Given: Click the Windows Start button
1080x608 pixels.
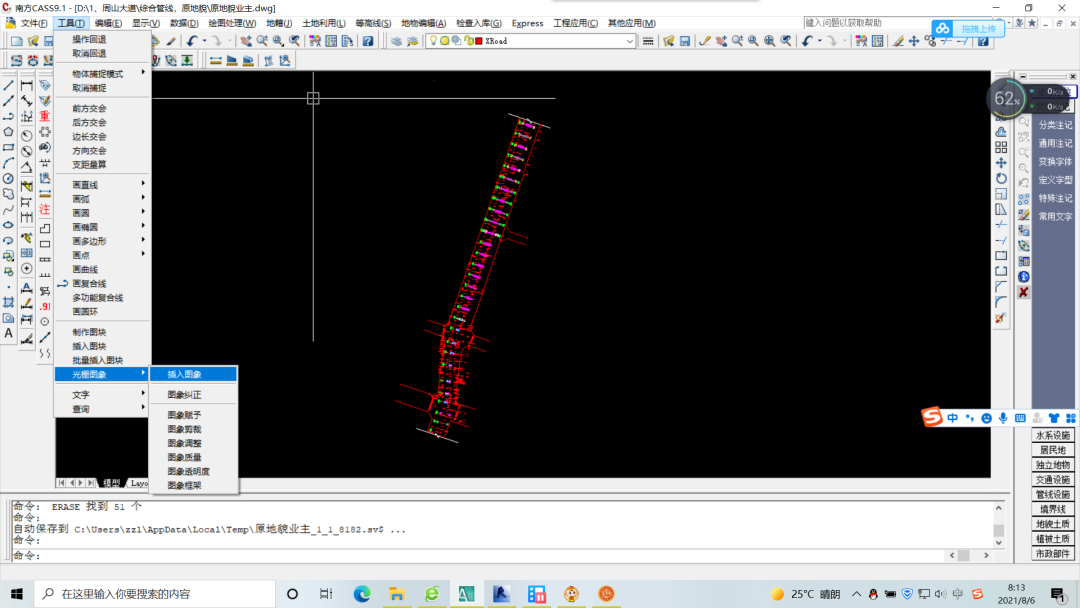Looking at the screenshot, I should 17,594.
